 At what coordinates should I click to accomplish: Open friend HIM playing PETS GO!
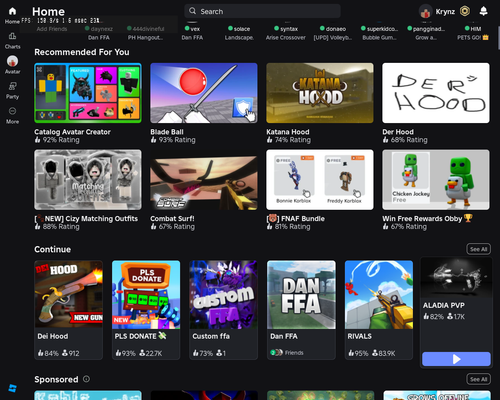pyautogui.click(x=473, y=33)
